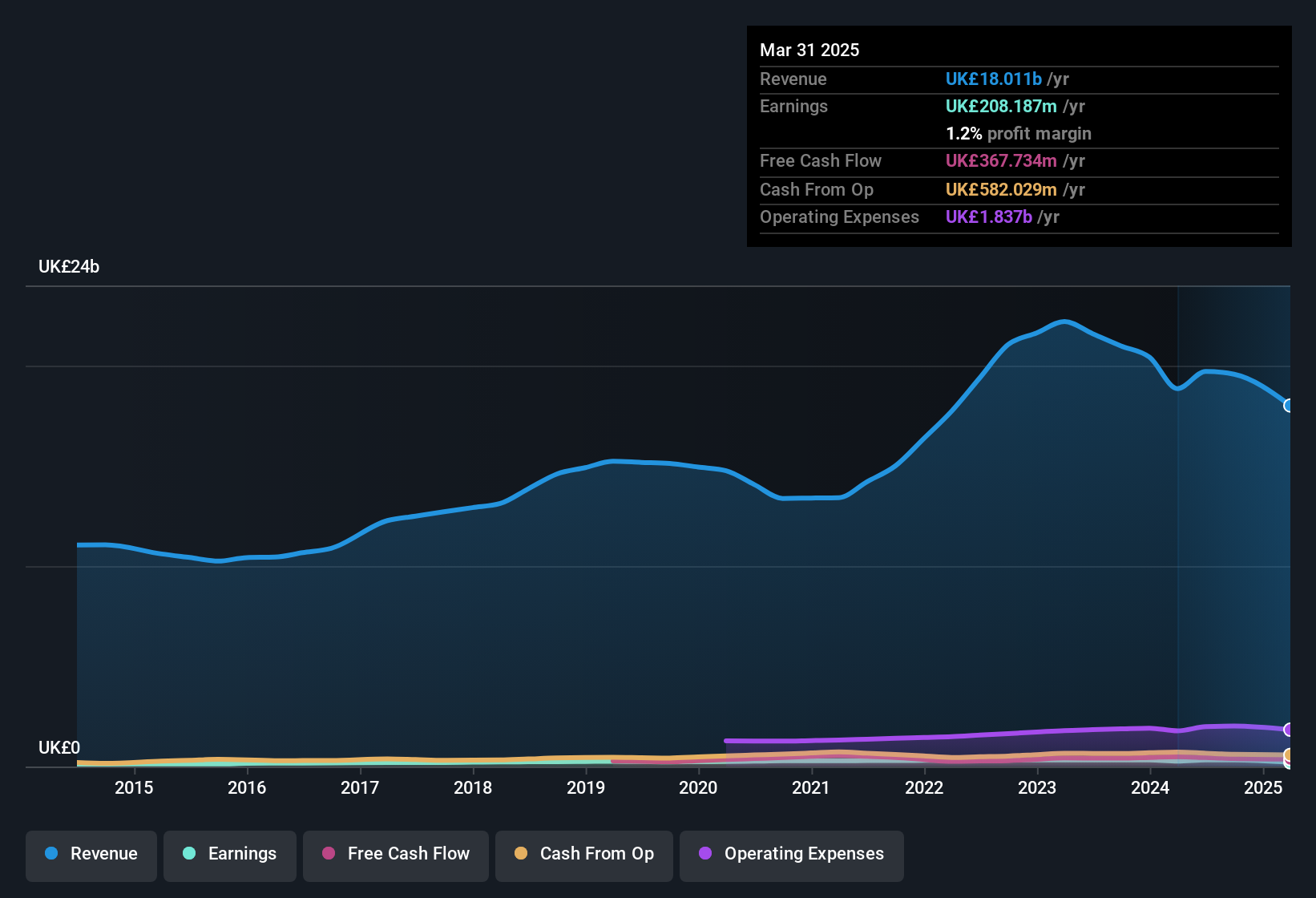Click the 2025 x-axis label

click(1263, 787)
